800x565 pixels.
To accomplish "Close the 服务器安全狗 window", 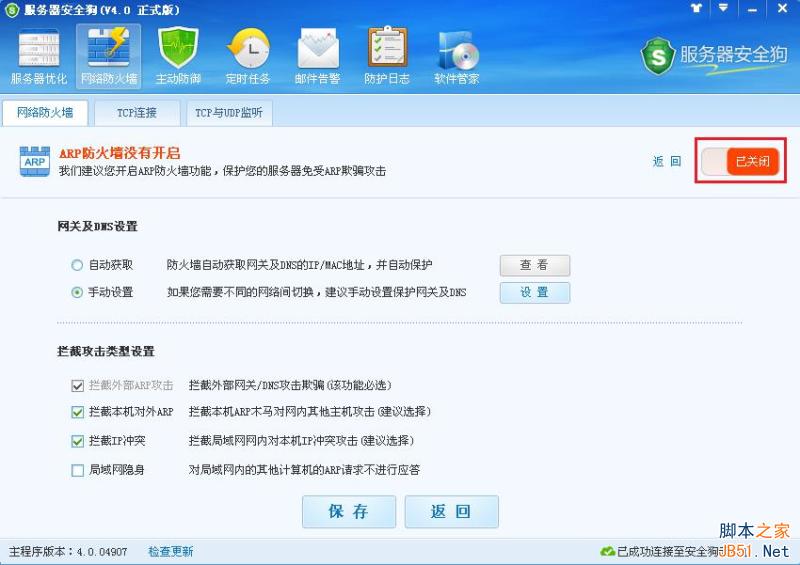I will click(x=782, y=8).
